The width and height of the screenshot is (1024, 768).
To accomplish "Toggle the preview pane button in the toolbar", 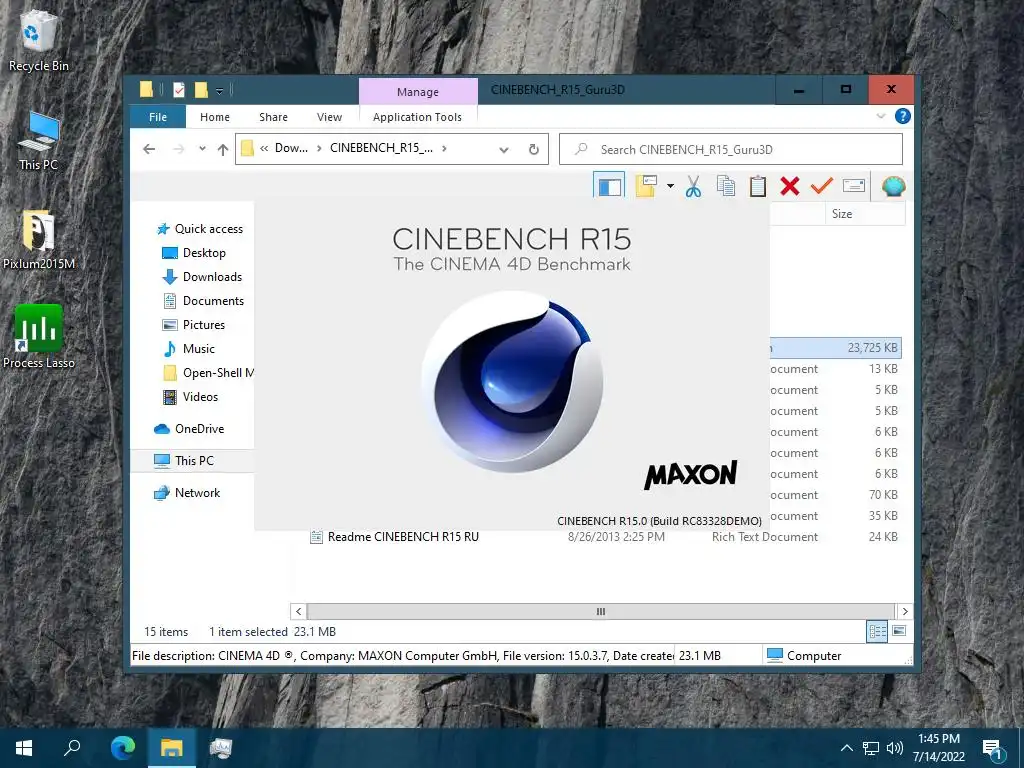I will [609, 186].
